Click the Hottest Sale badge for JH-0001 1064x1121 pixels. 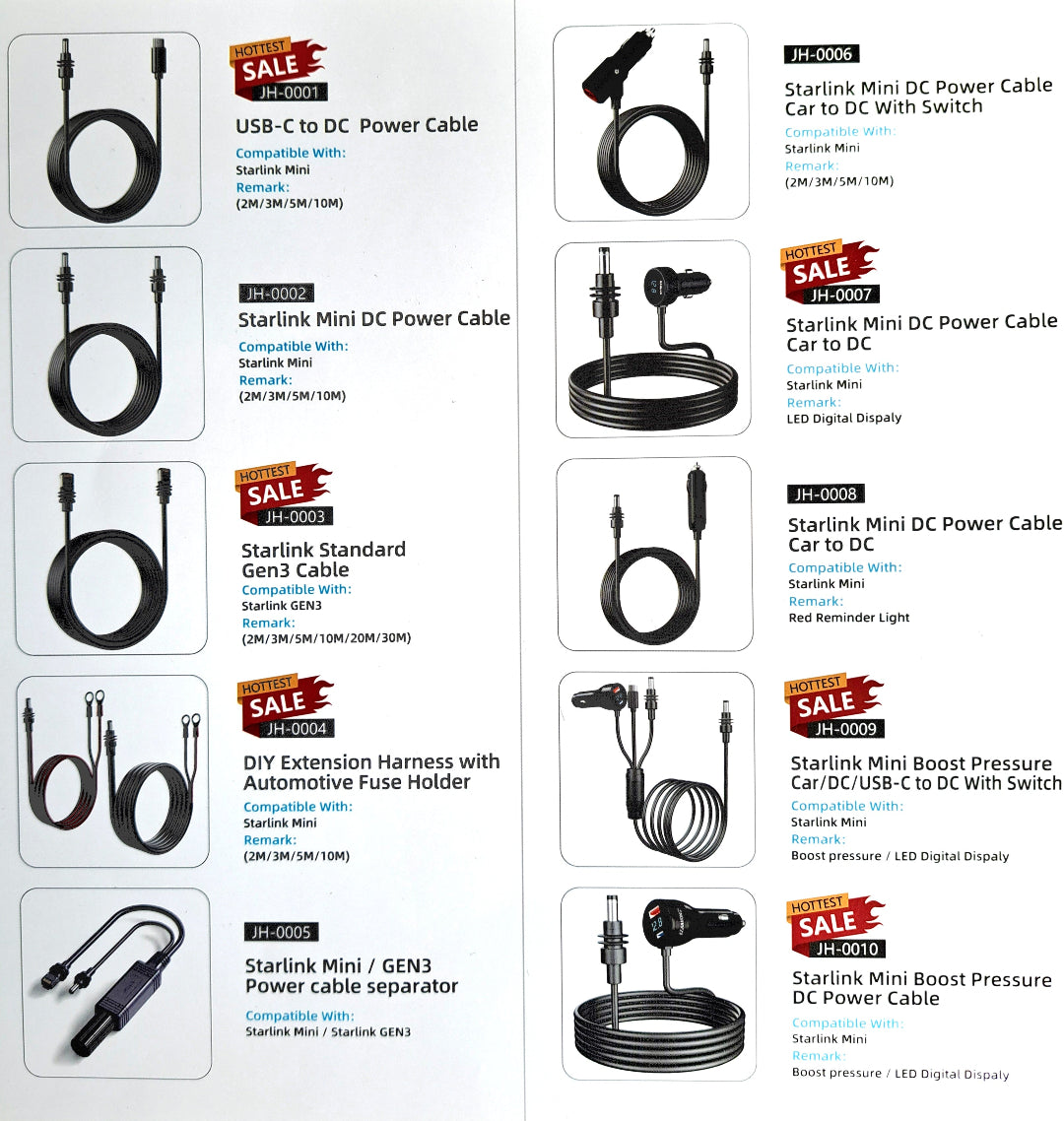pos(279,70)
